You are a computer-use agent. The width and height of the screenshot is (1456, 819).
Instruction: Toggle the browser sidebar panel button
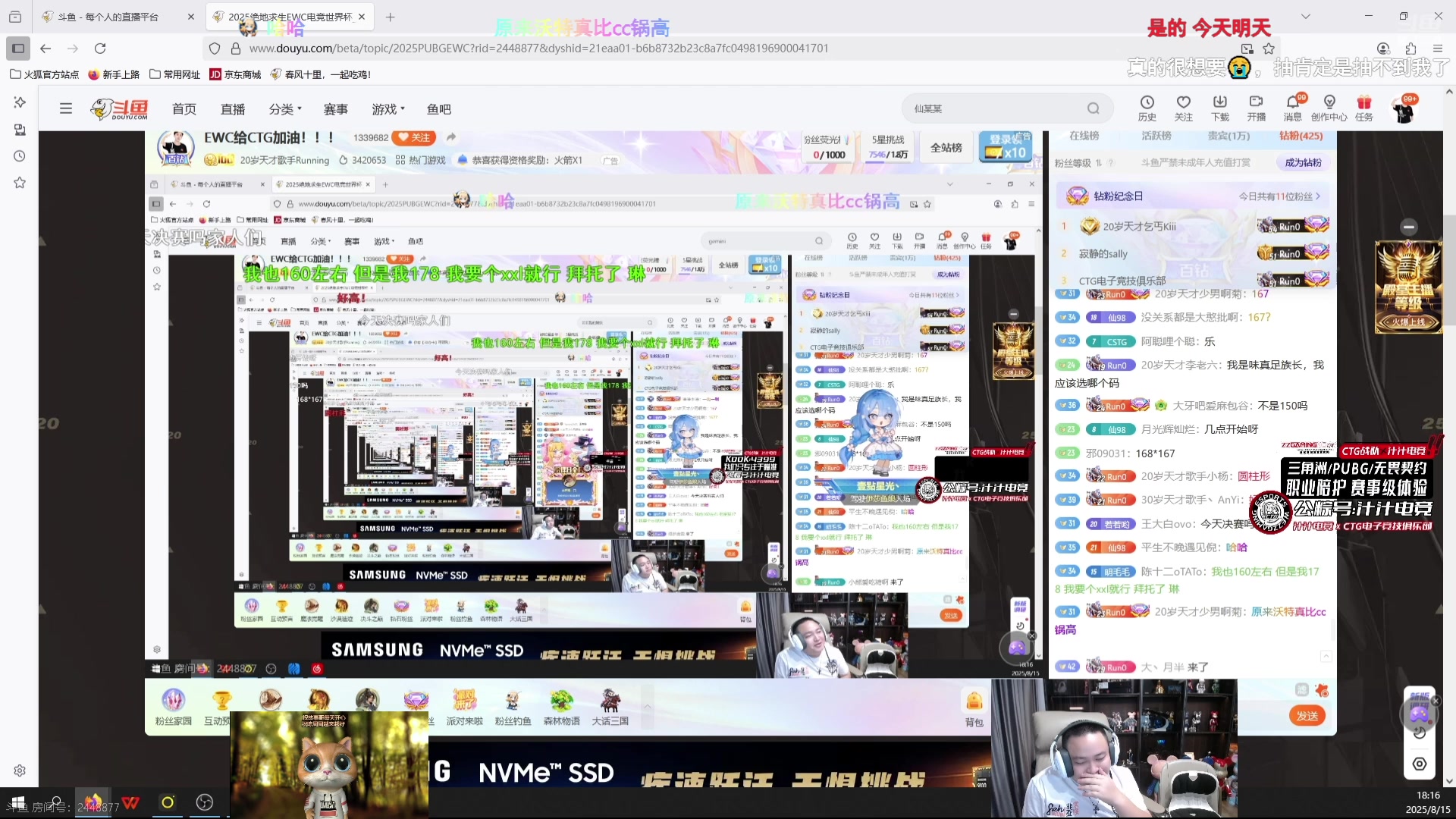(x=18, y=49)
